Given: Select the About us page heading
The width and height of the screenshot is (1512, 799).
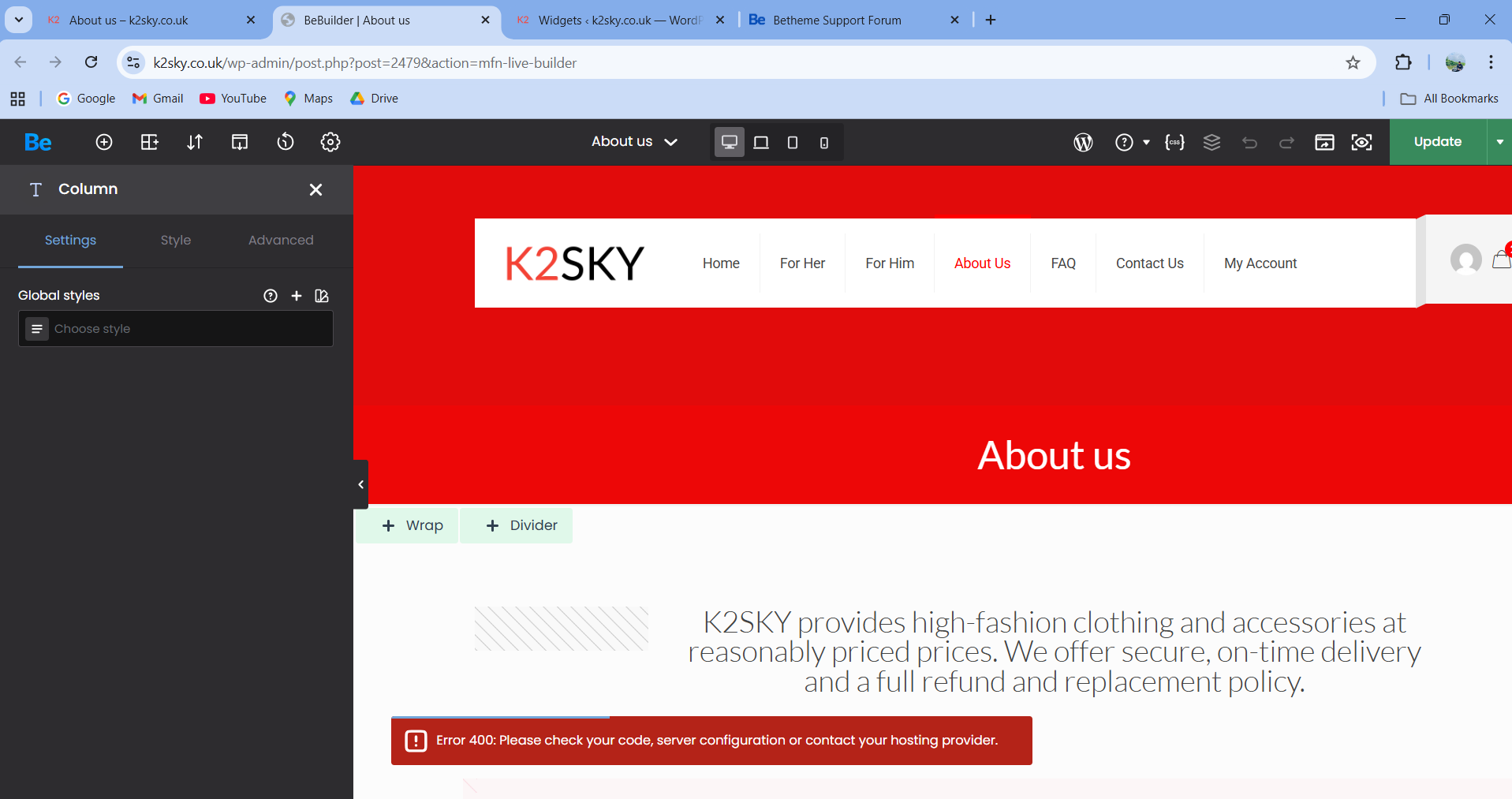Looking at the screenshot, I should [x=1054, y=456].
